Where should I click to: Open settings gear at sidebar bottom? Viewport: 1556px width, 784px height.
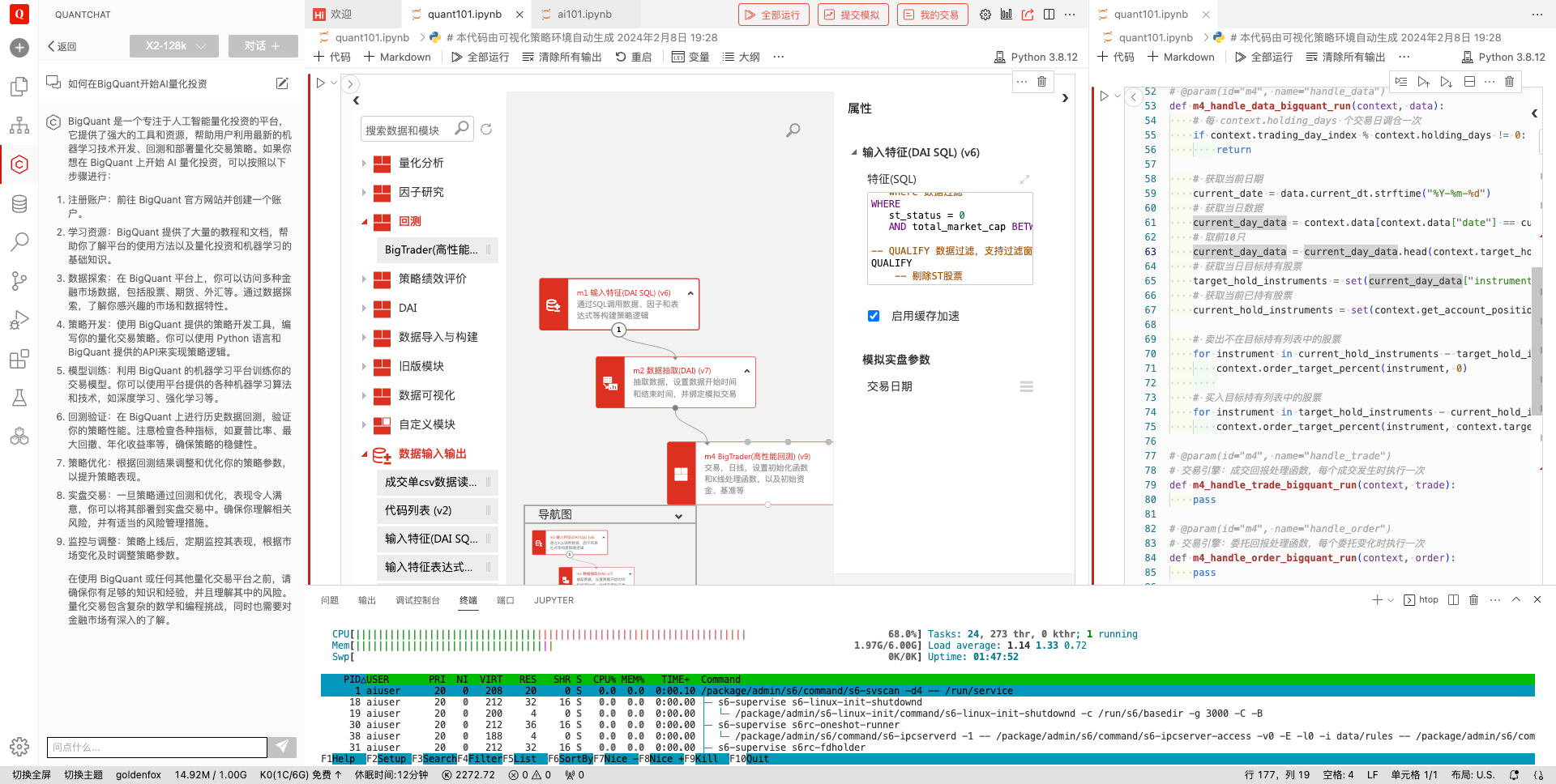click(19, 747)
